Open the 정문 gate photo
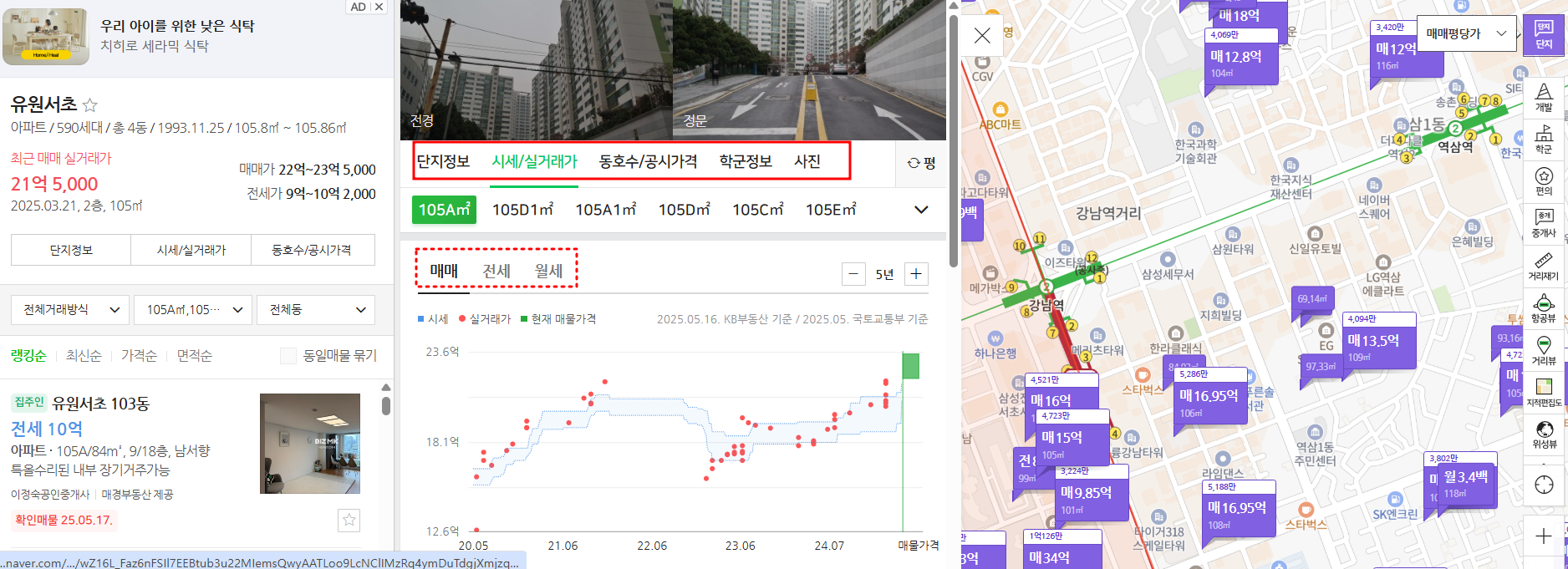 (809, 70)
